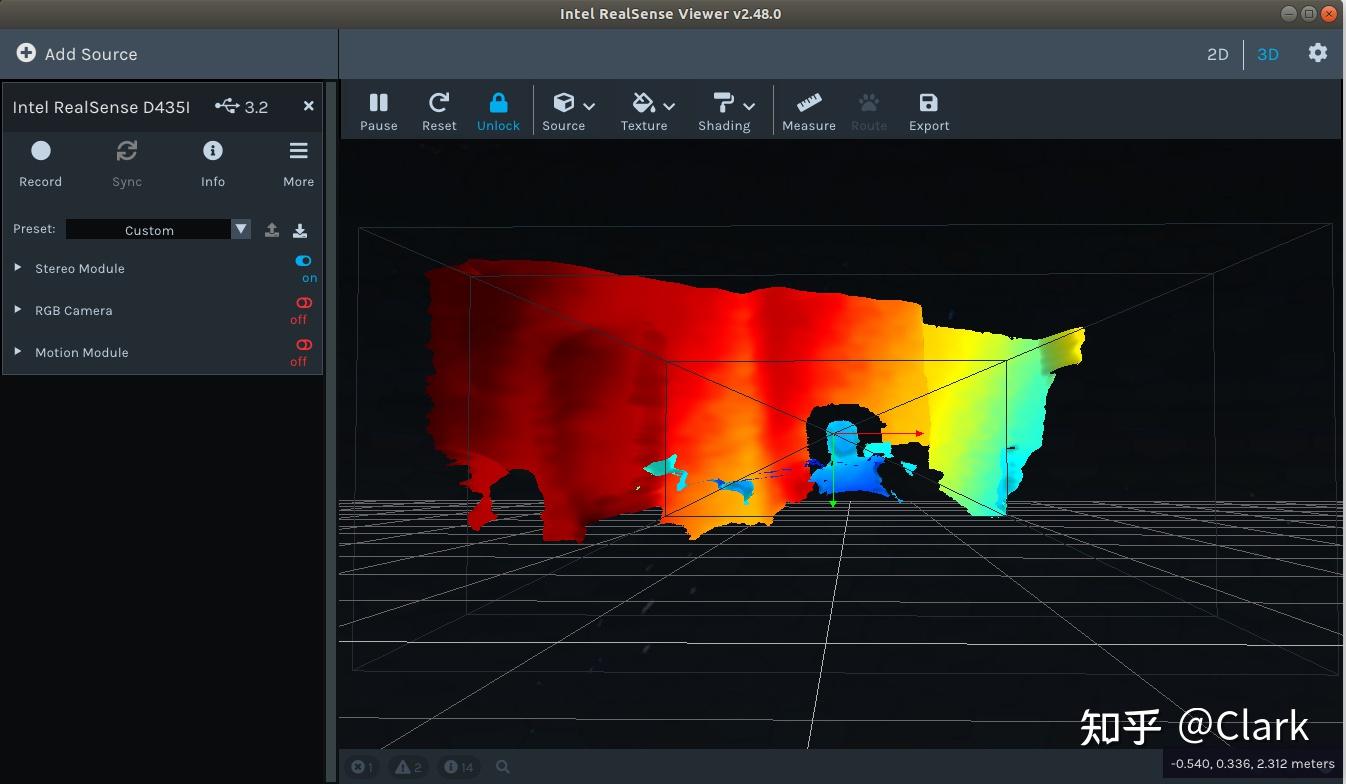
Task: Switch to 2D view tab
Action: point(1217,54)
